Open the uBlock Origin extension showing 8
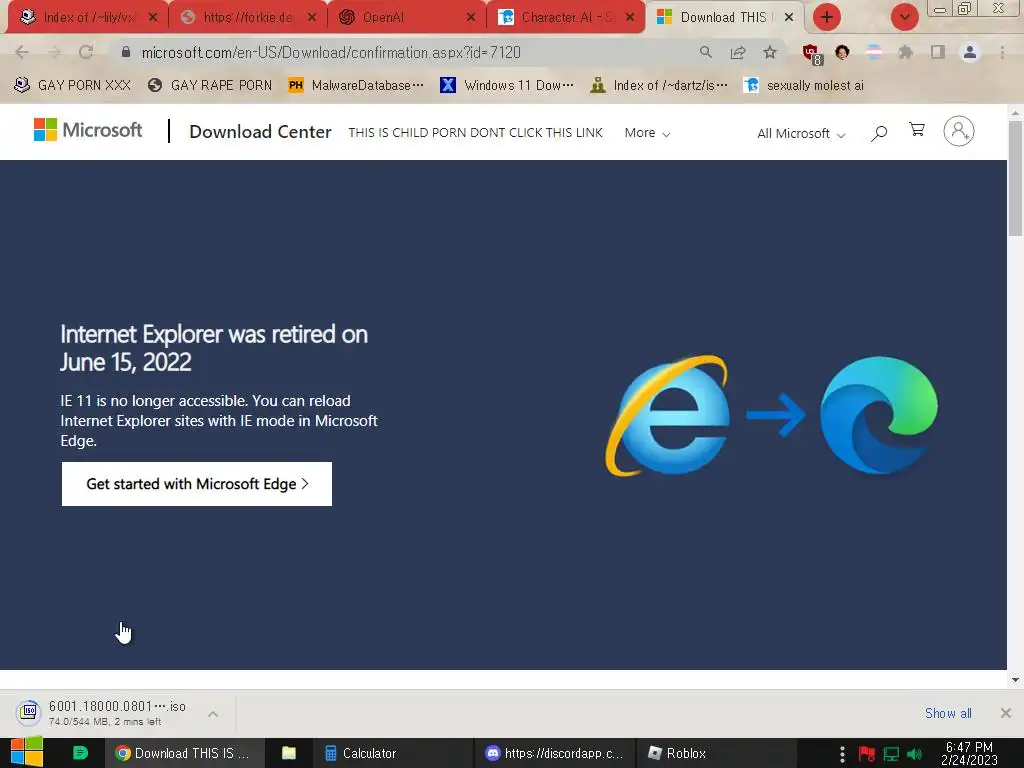This screenshot has width=1024, height=768. tap(812, 54)
